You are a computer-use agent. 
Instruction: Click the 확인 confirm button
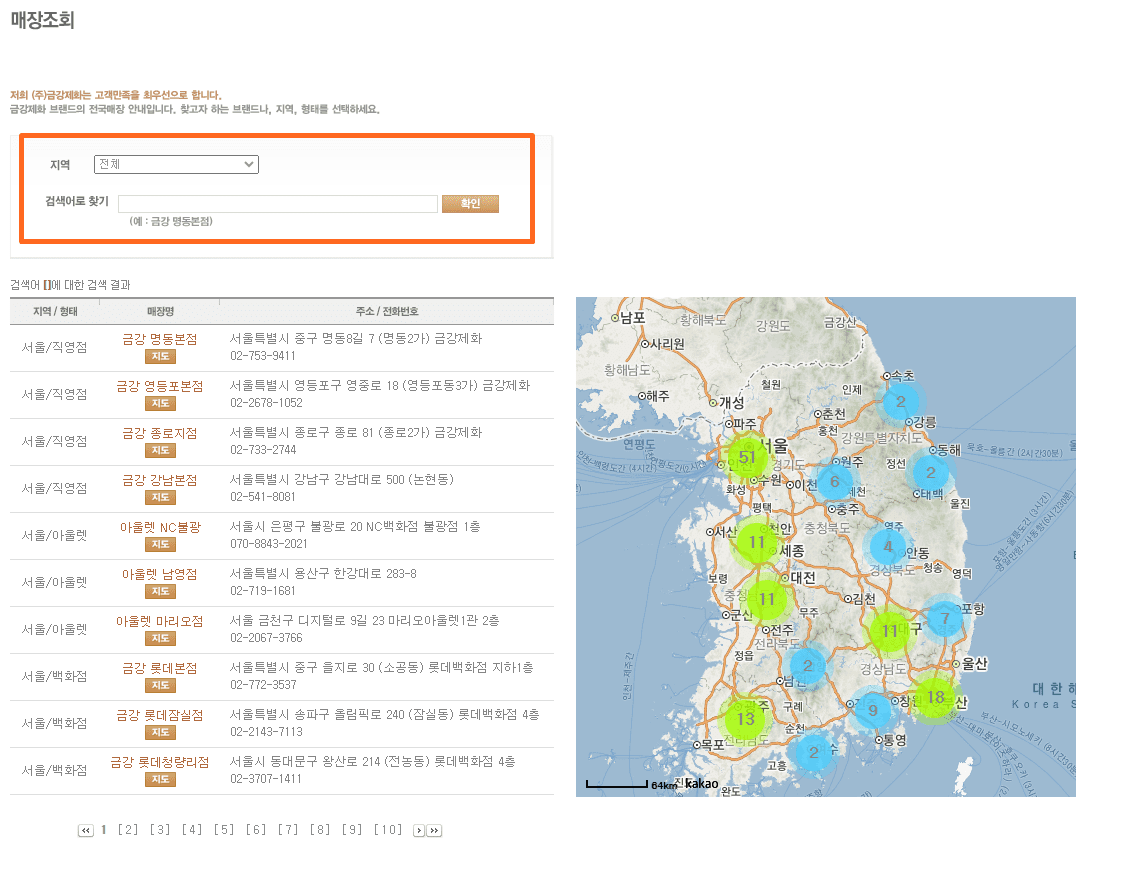(x=470, y=204)
